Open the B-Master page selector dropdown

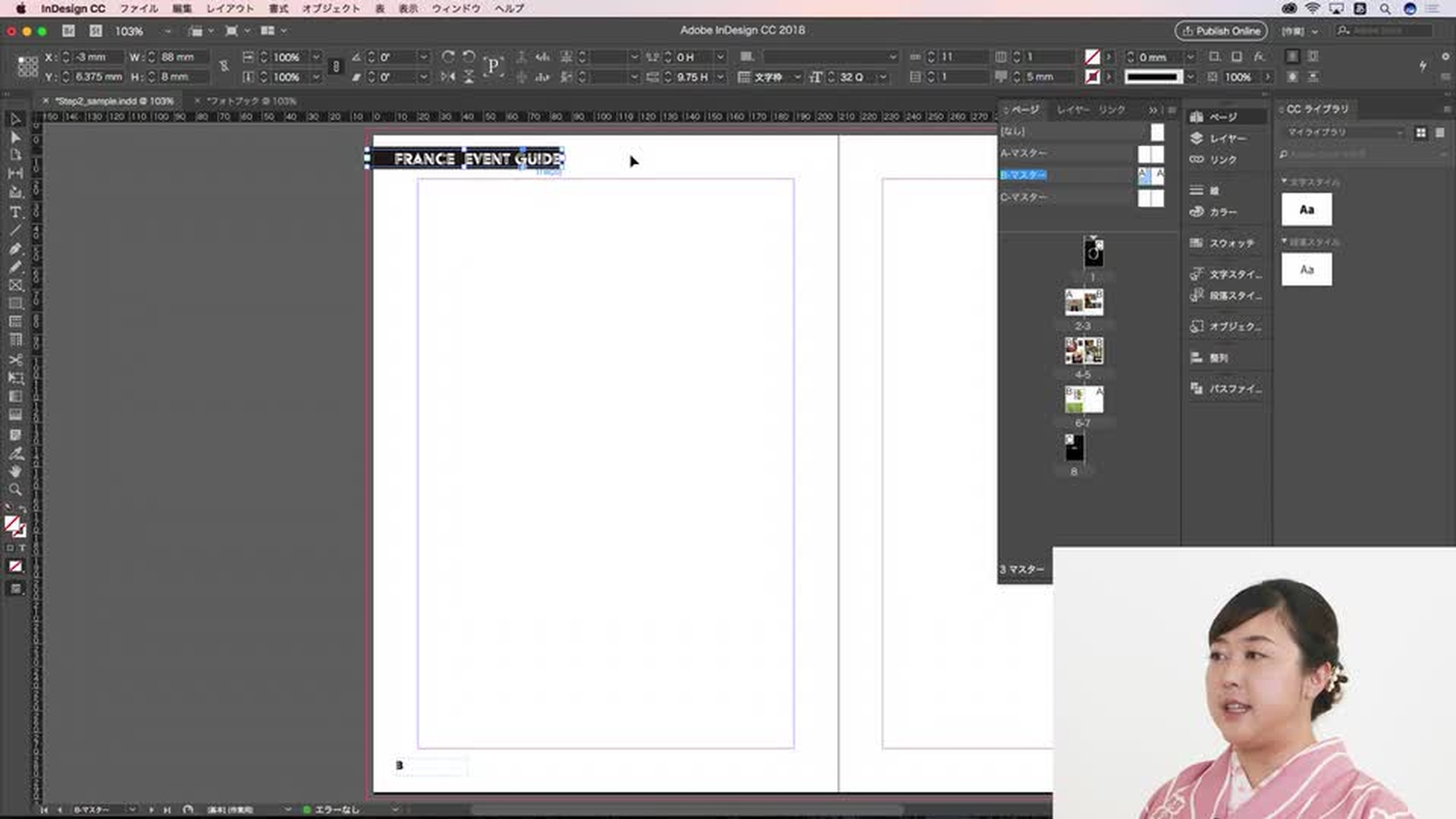[132, 810]
